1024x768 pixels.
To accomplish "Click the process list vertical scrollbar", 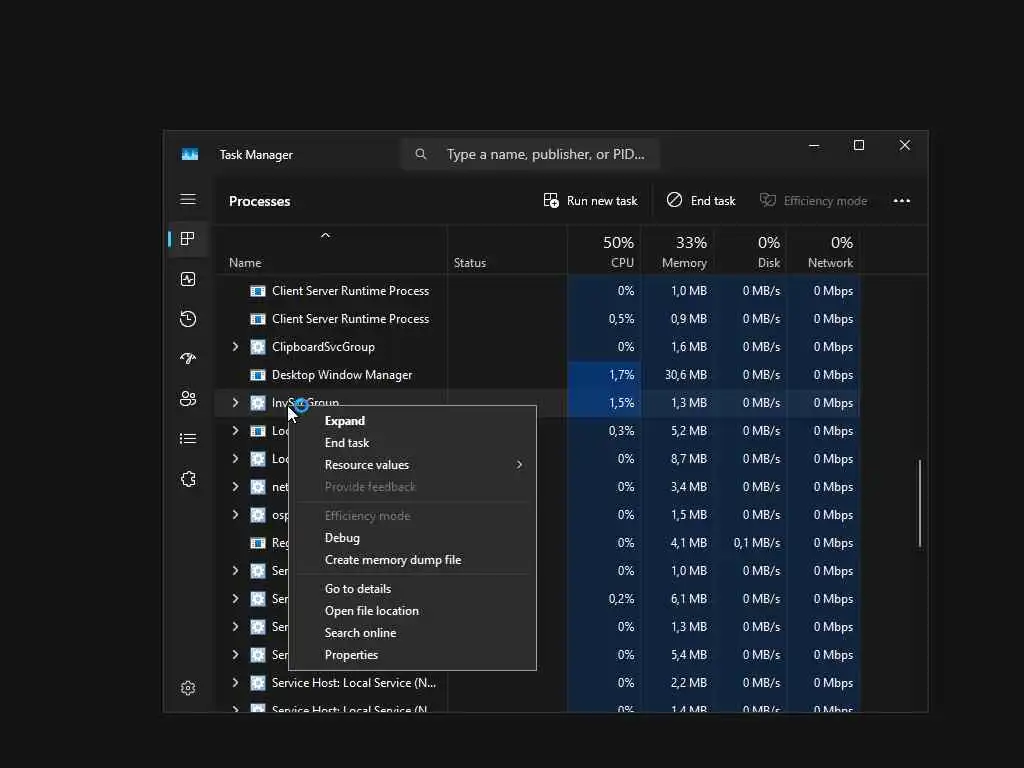I will point(920,503).
